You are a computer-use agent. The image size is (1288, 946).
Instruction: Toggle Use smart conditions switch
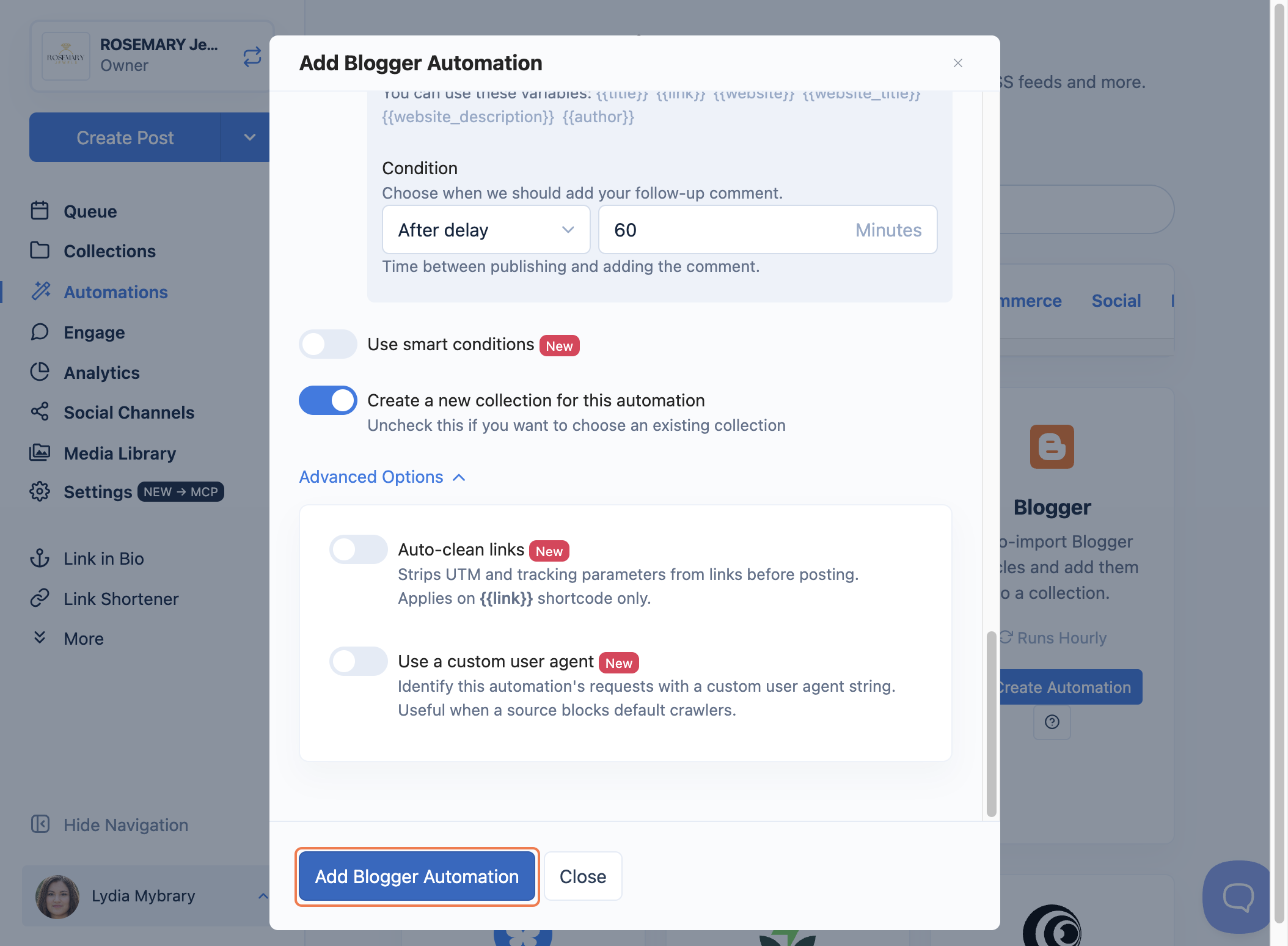click(328, 344)
